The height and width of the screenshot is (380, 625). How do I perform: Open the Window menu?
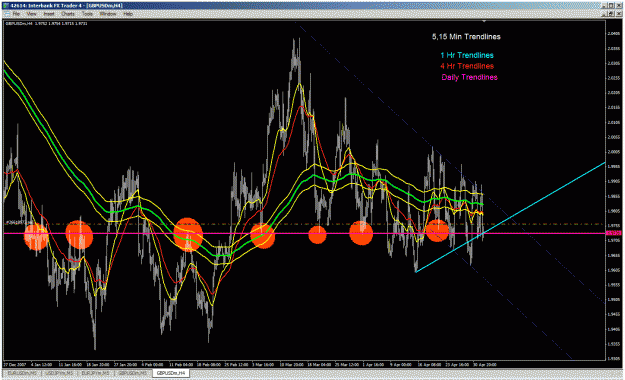pyautogui.click(x=108, y=14)
